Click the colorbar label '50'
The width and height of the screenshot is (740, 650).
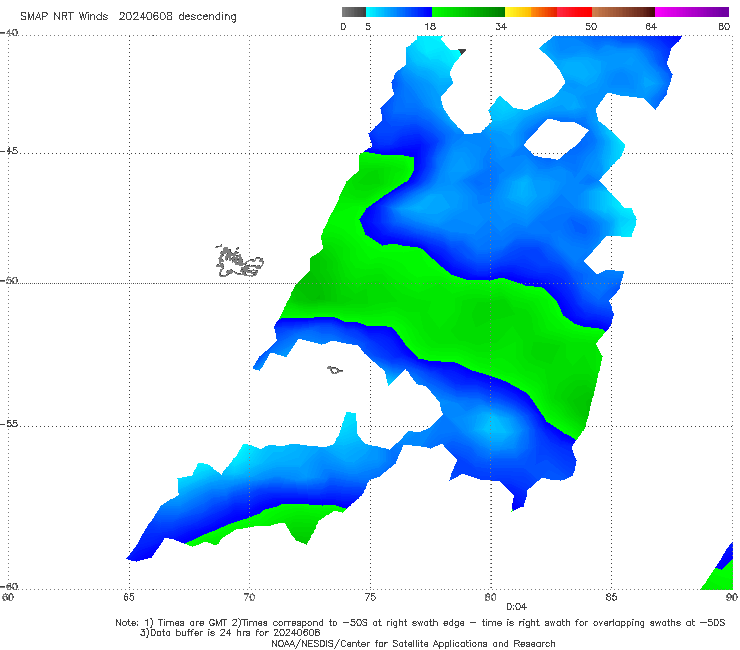pyautogui.click(x=591, y=27)
